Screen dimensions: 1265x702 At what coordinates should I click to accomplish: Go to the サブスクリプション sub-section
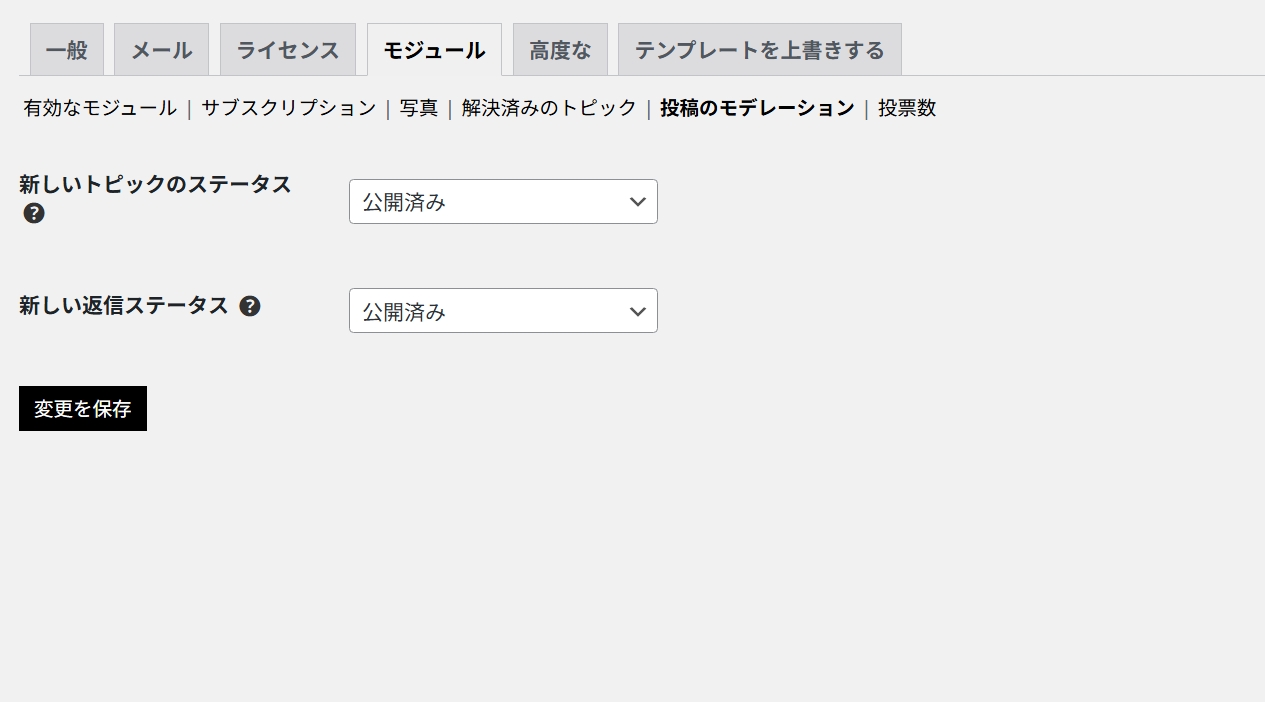click(288, 108)
